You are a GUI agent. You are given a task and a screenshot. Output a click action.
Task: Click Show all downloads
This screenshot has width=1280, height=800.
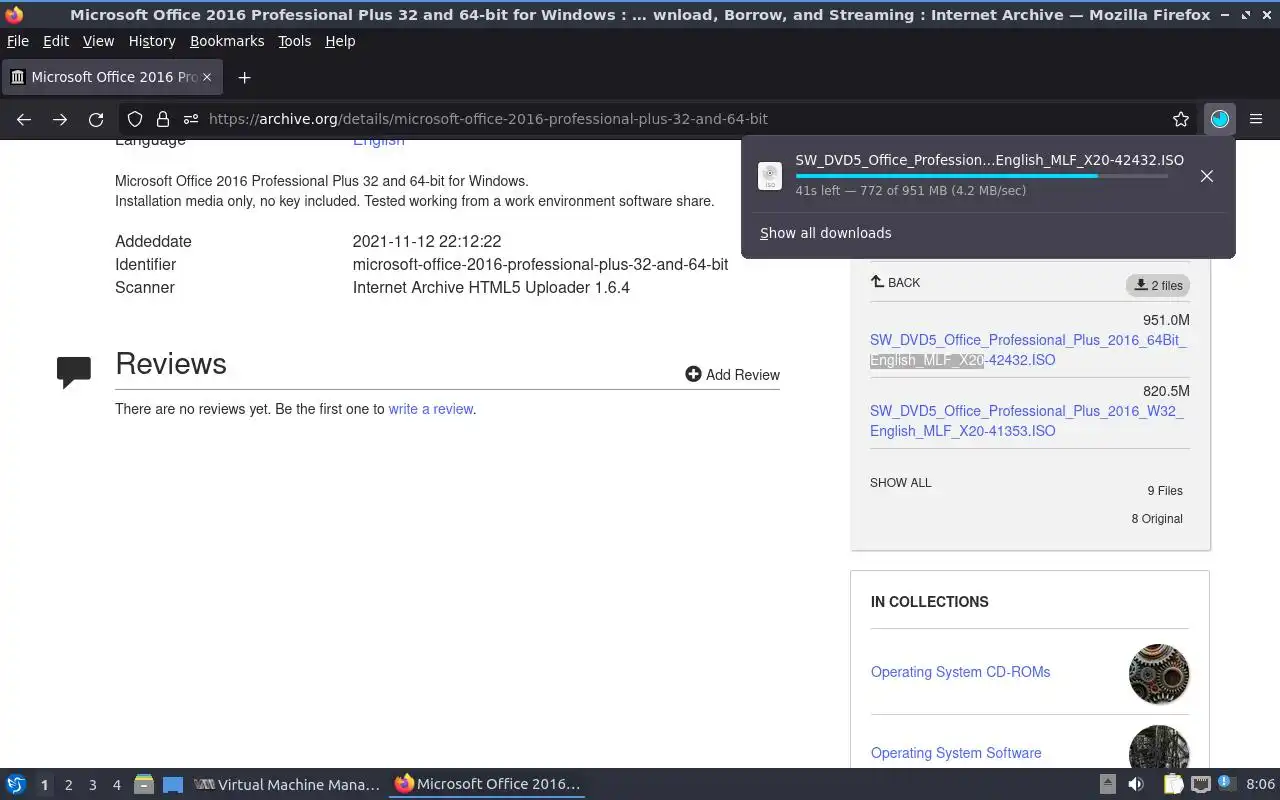click(x=825, y=233)
